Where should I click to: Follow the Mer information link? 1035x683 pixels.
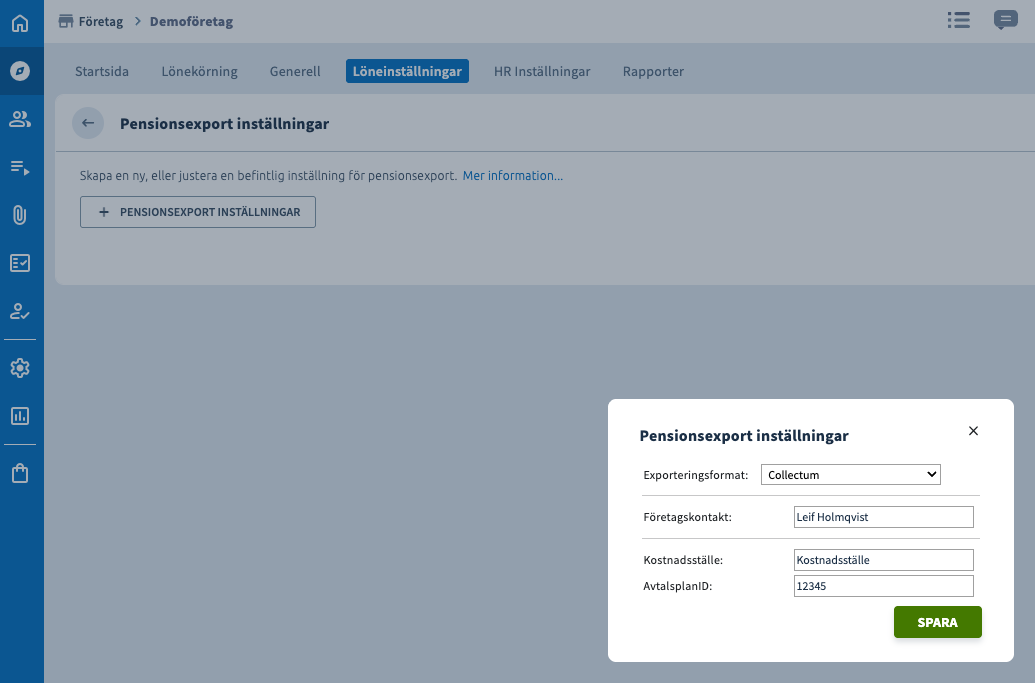click(512, 176)
